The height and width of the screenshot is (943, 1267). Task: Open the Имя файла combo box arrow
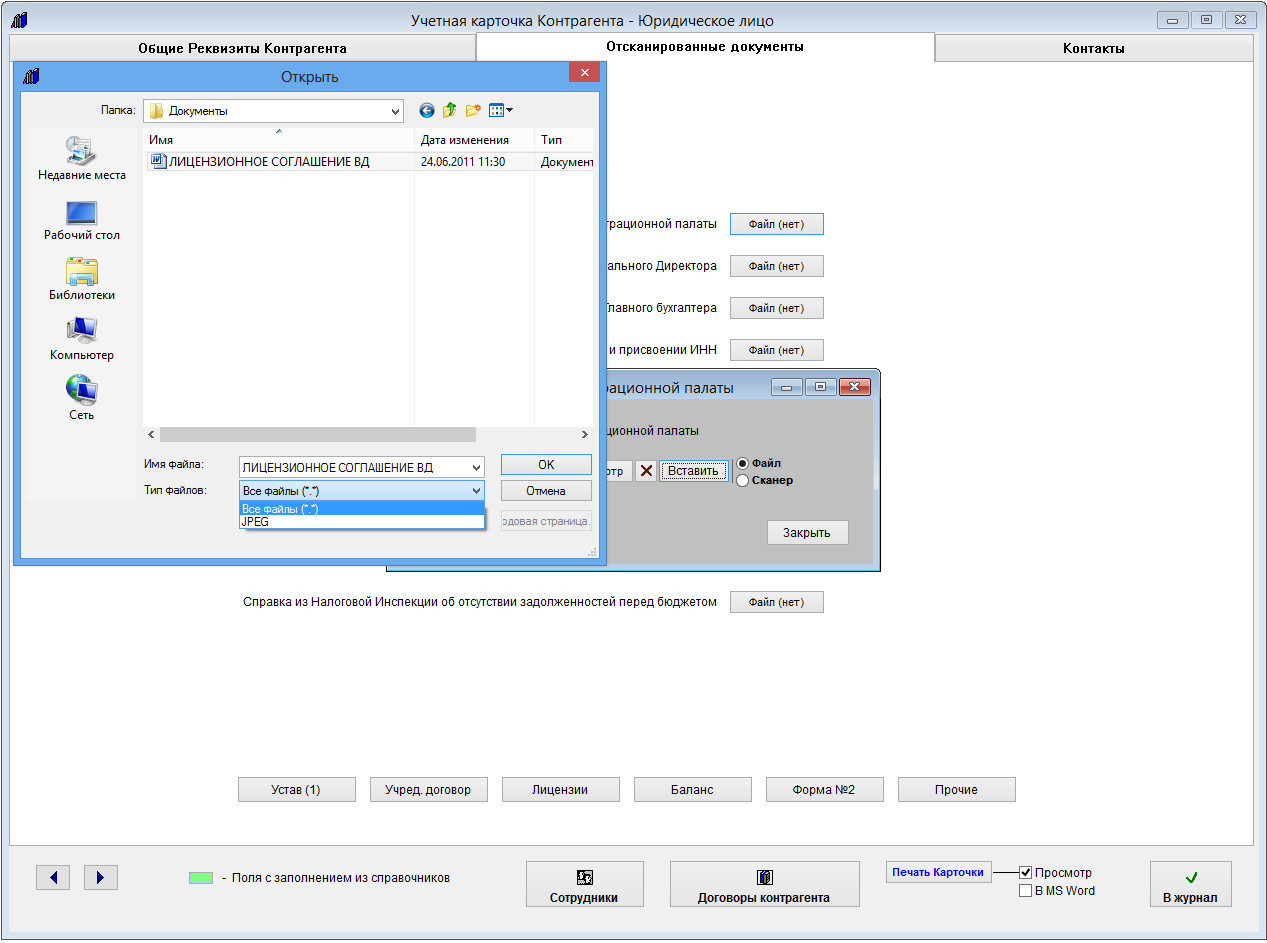pos(475,467)
